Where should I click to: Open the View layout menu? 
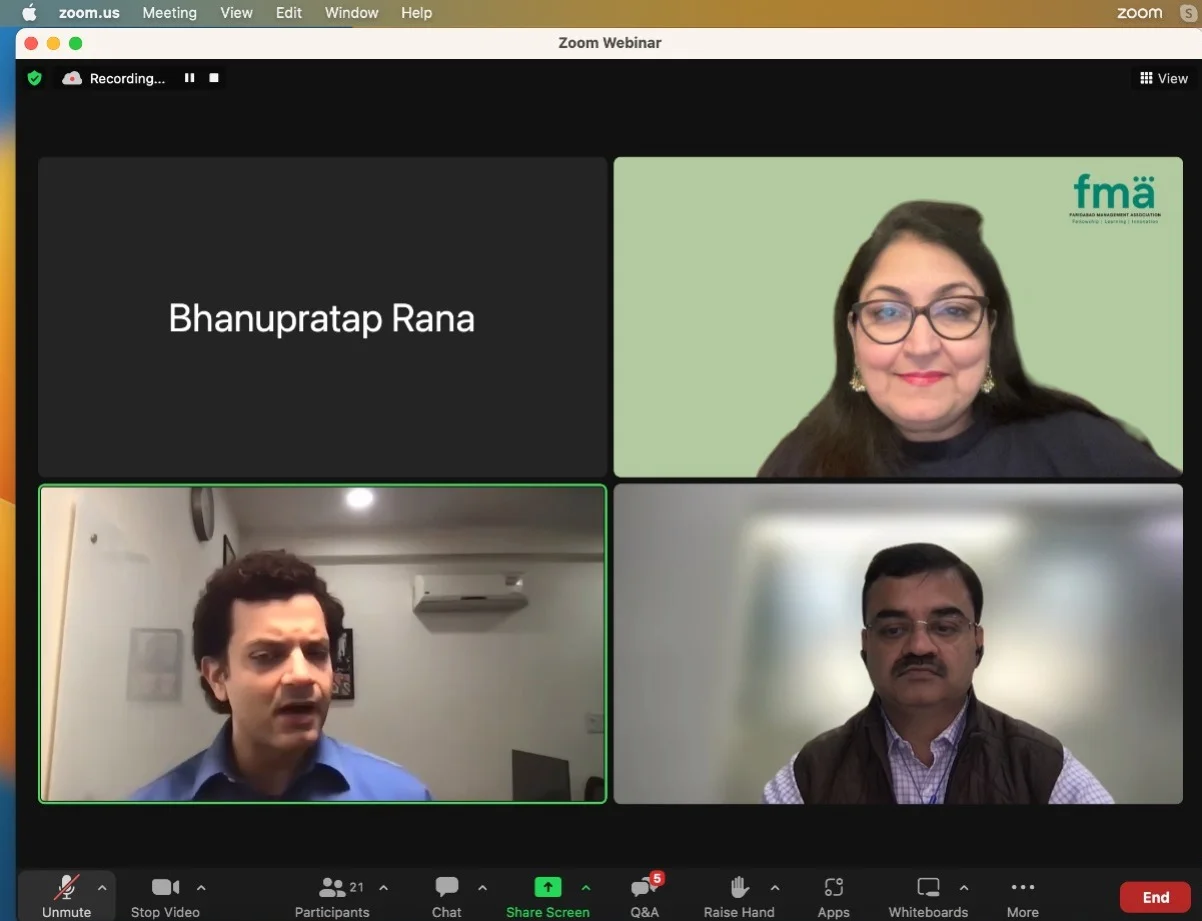click(1164, 78)
